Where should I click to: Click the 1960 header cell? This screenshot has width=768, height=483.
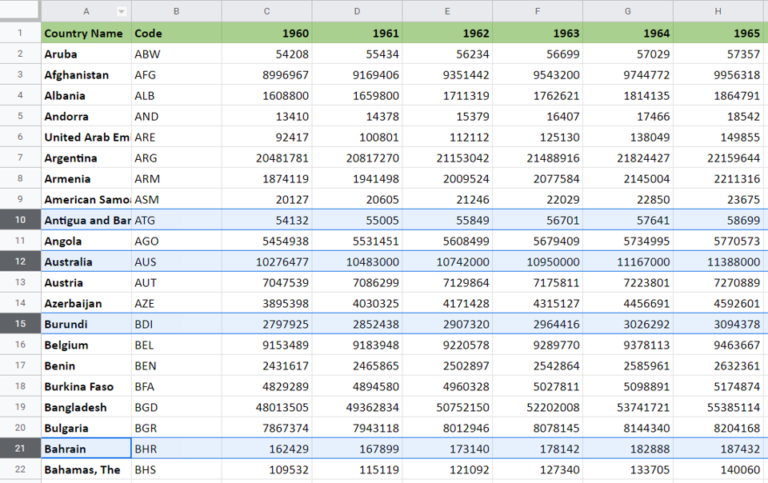pyautogui.click(x=266, y=33)
